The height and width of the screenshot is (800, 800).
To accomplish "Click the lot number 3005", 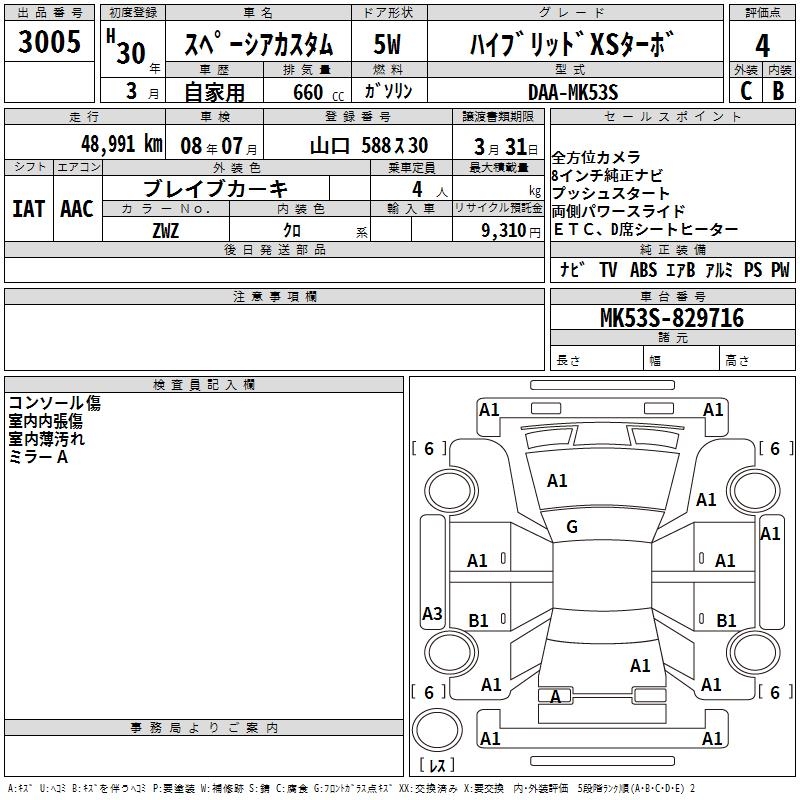I will 49,41.
